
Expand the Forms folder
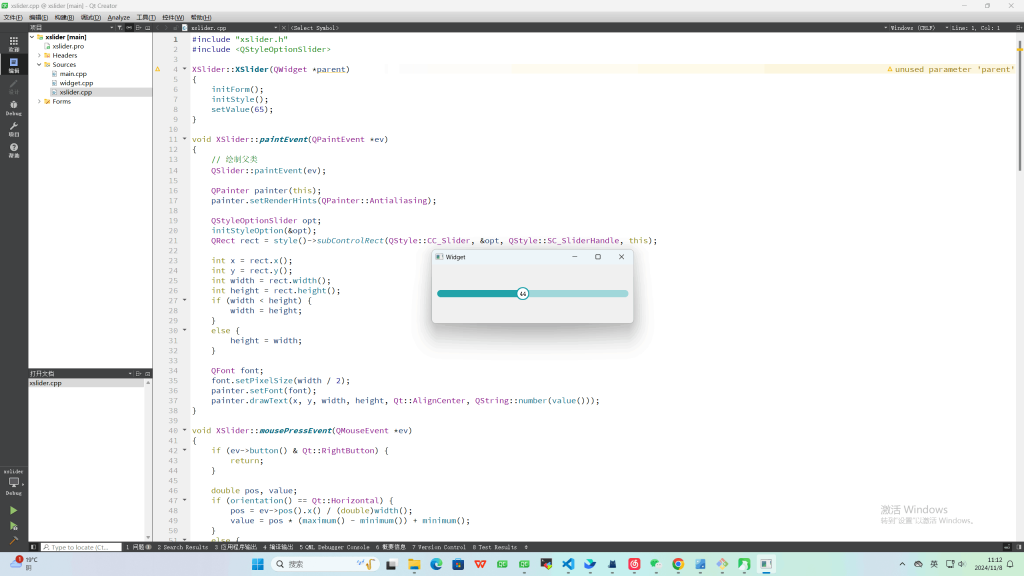pyautogui.click(x=39, y=101)
